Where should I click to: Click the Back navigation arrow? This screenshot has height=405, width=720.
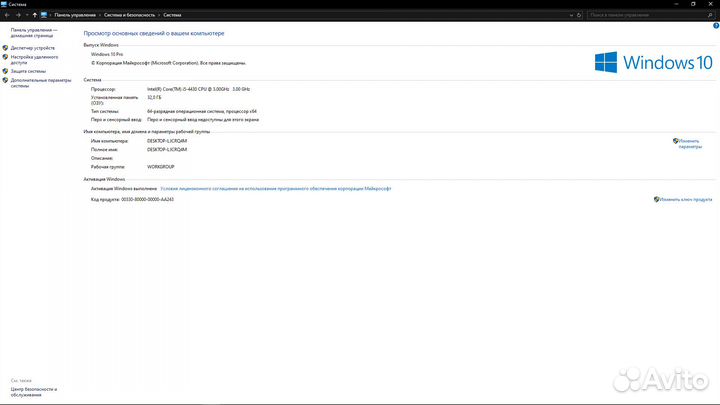pyautogui.click(x=6, y=15)
